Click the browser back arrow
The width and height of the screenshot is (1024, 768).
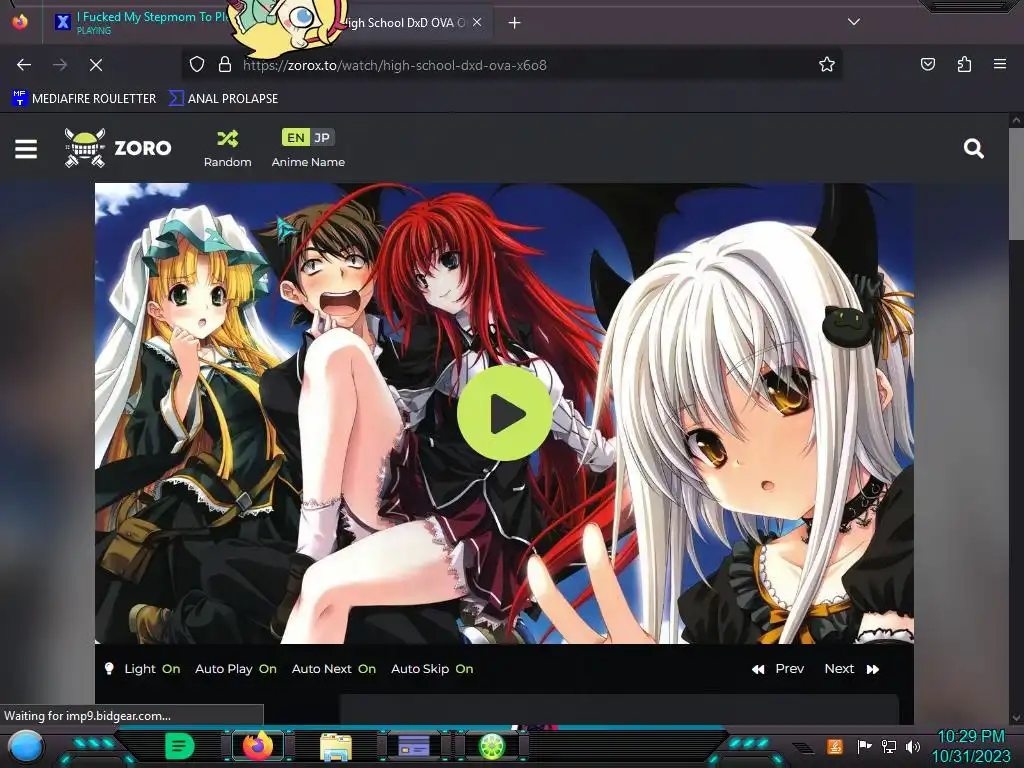click(x=24, y=65)
